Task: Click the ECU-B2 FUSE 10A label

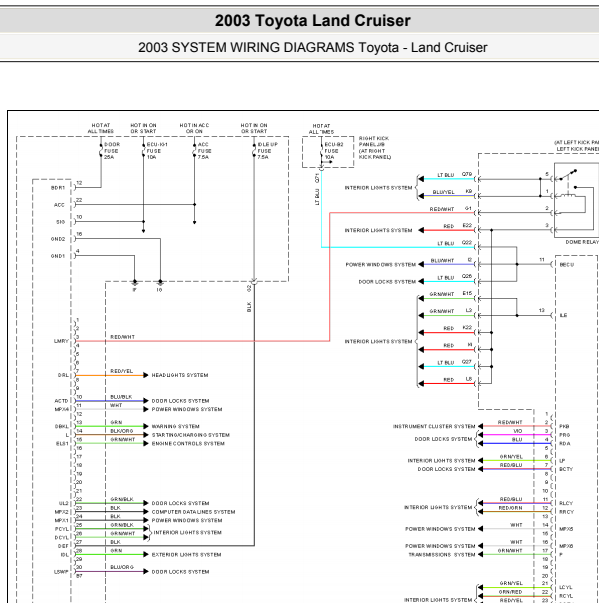Action: click(x=334, y=151)
